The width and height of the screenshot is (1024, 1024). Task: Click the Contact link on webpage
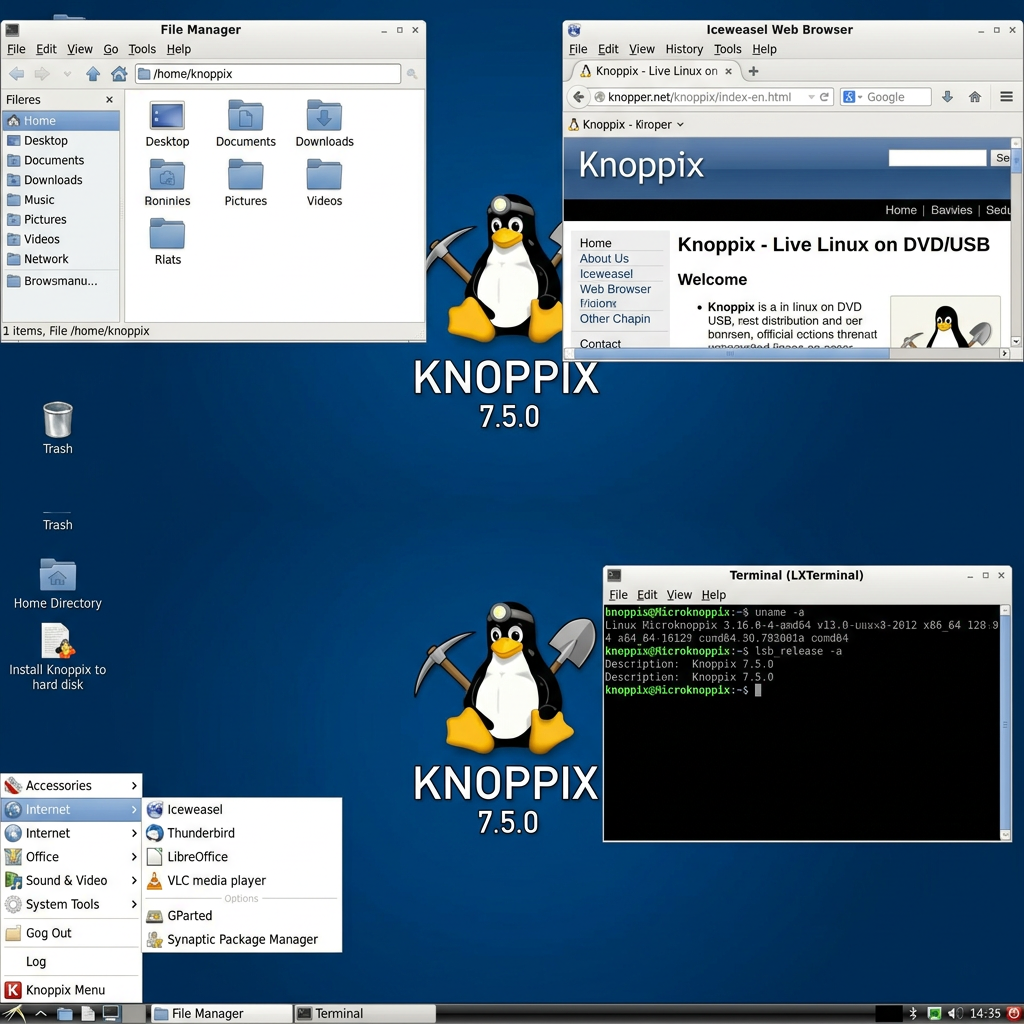(600, 344)
